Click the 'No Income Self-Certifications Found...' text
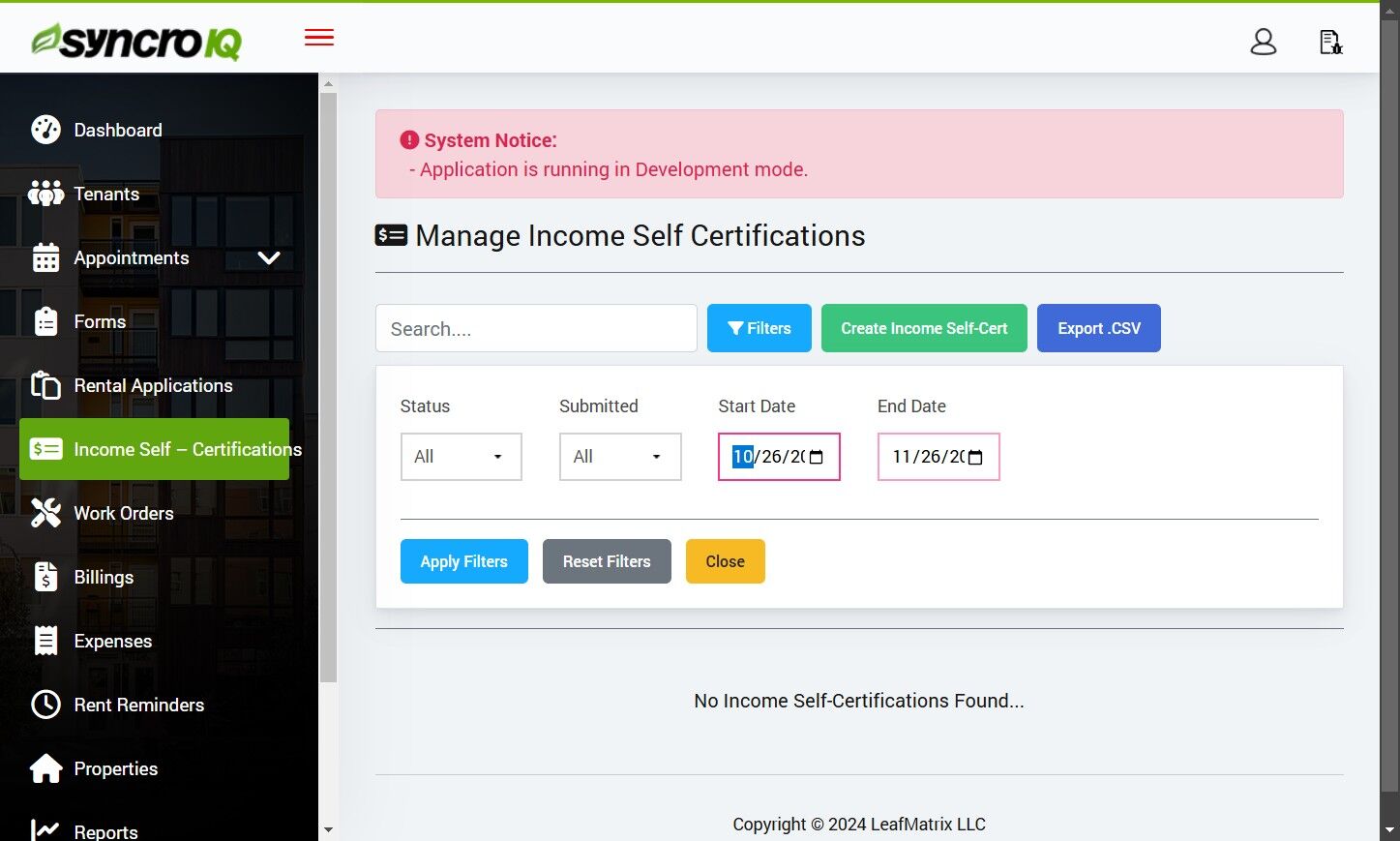 click(x=859, y=701)
